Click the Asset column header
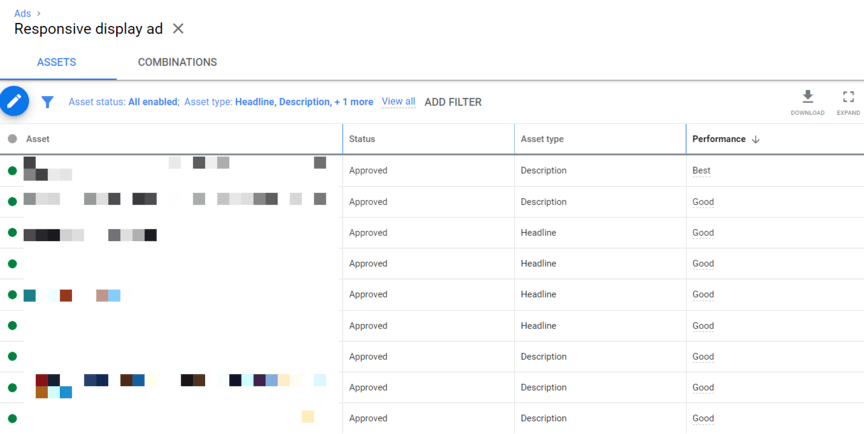This screenshot has width=864, height=434. coord(38,139)
